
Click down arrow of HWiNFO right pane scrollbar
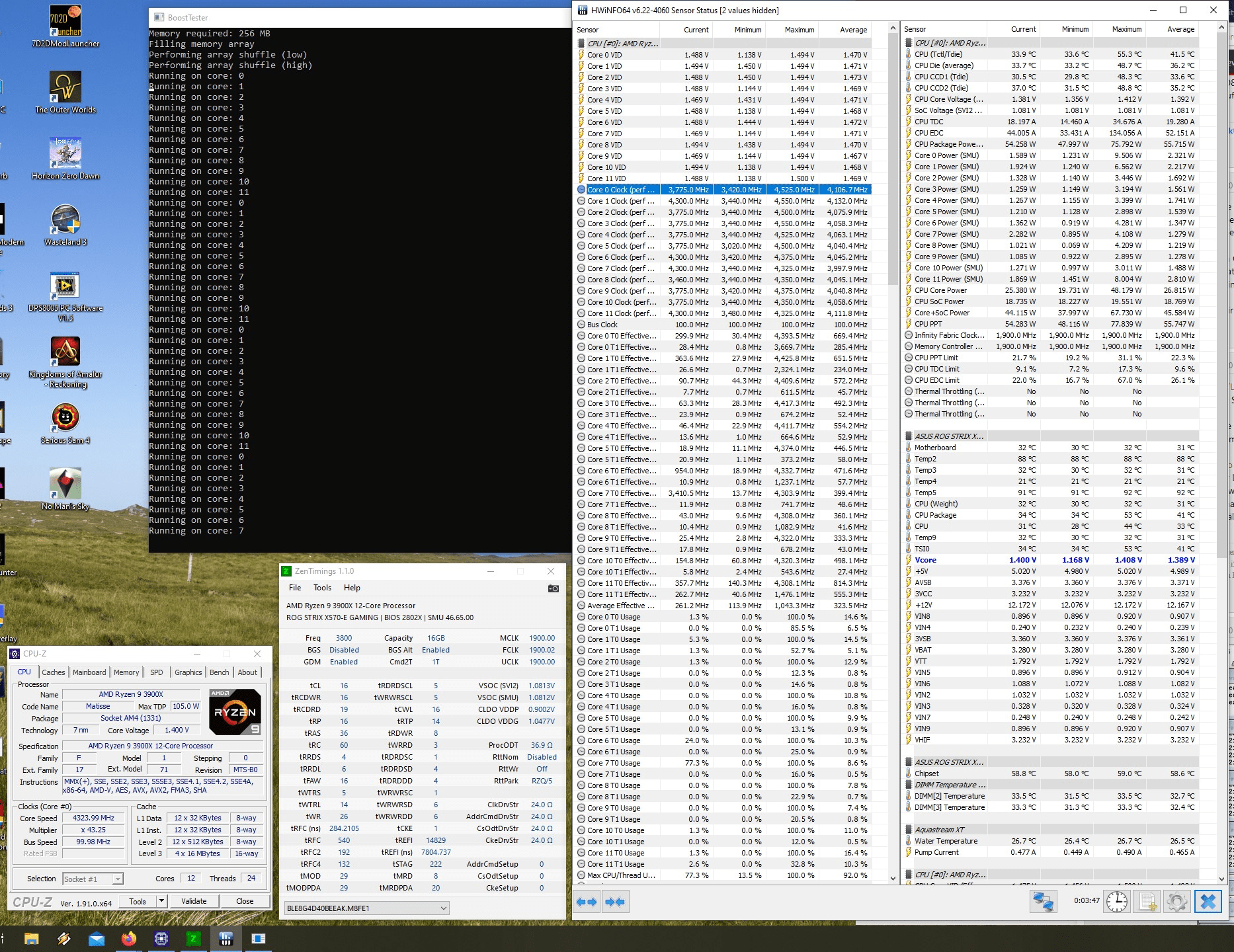coord(1221,879)
